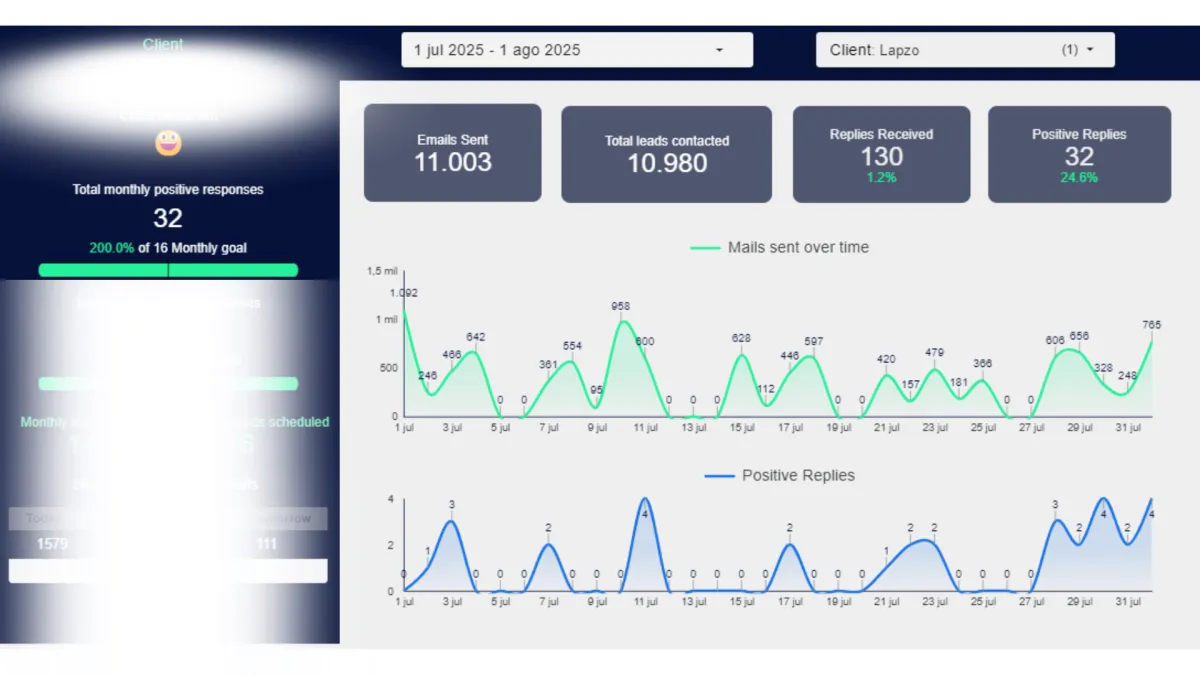
Task: Click the smiley face emoji icon
Action: (x=168, y=143)
